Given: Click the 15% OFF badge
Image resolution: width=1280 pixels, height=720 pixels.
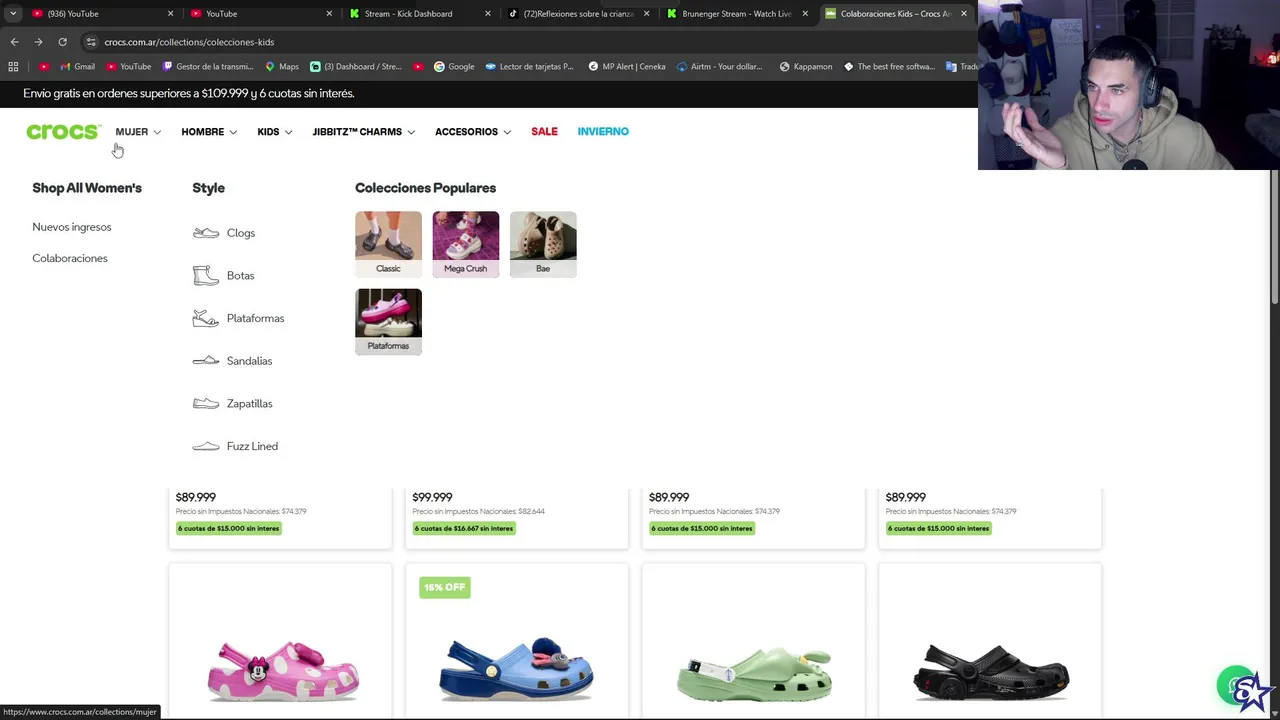Looking at the screenshot, I should tap(444, 587).
